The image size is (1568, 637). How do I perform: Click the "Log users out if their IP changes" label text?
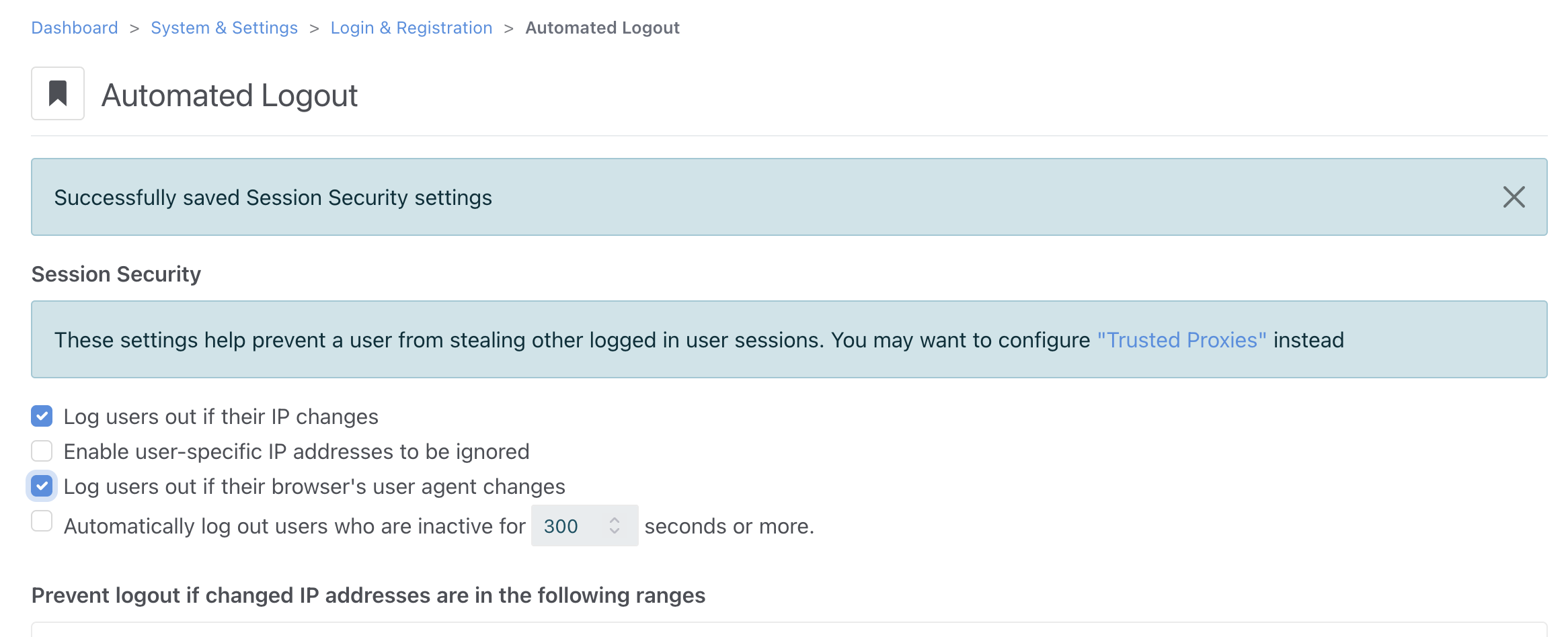221,417
